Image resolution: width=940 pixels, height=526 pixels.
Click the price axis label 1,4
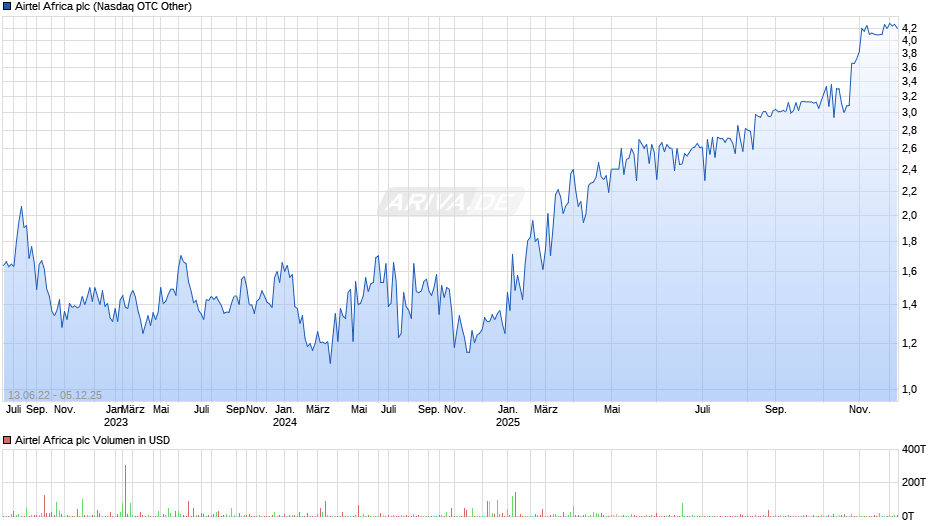[x=909, y=305]
